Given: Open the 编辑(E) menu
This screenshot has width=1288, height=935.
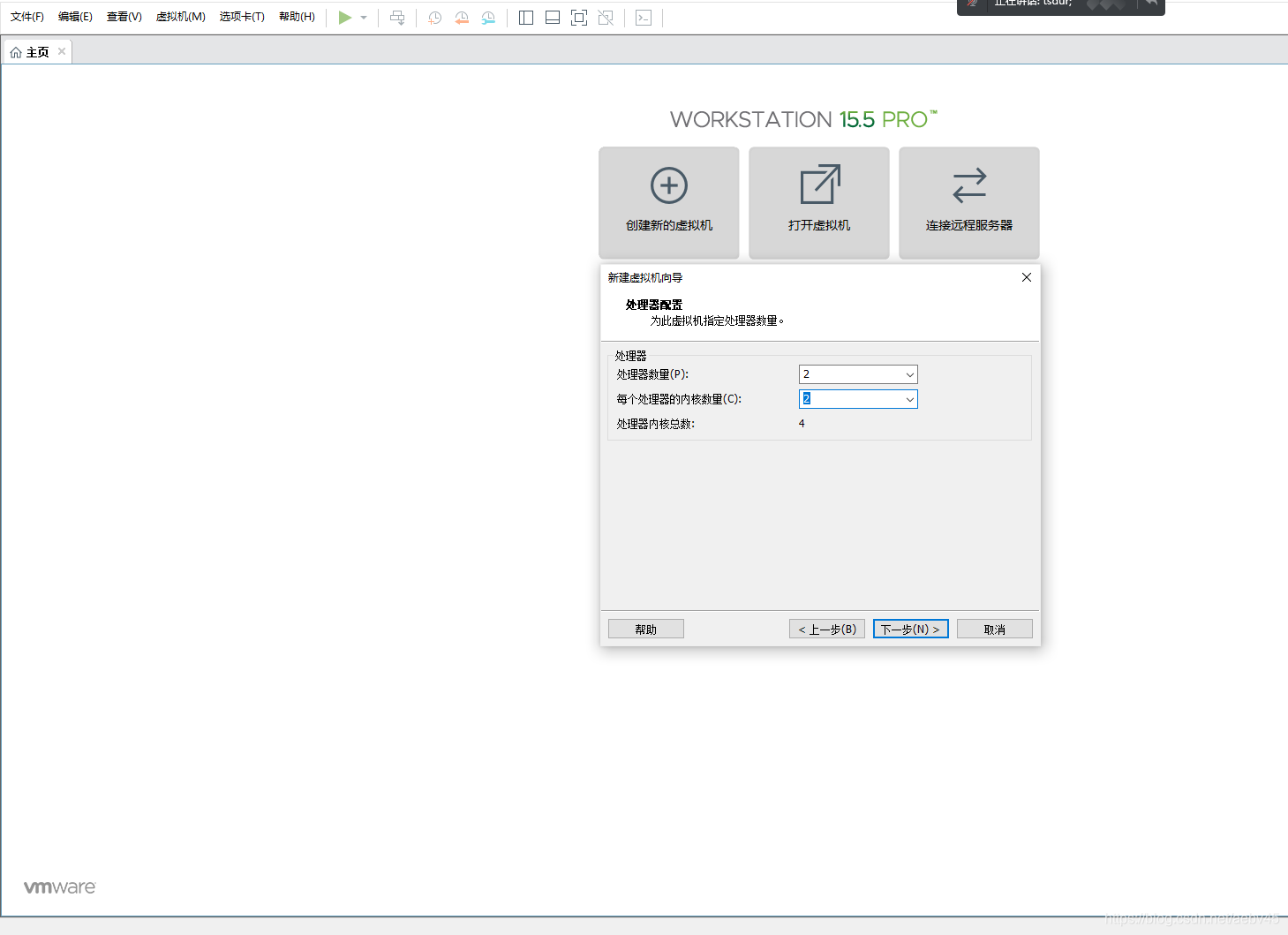Looking at the screenshot, I should [75, 17].
